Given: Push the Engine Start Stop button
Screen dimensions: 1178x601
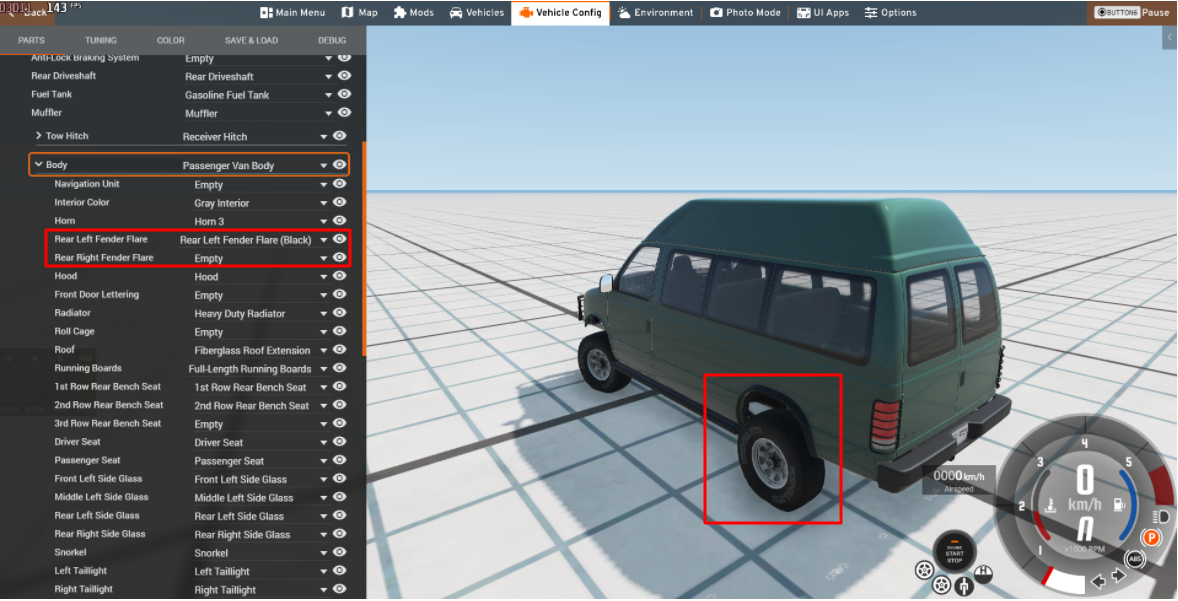Looking at the screenshot, I should [x=954, y=551].
